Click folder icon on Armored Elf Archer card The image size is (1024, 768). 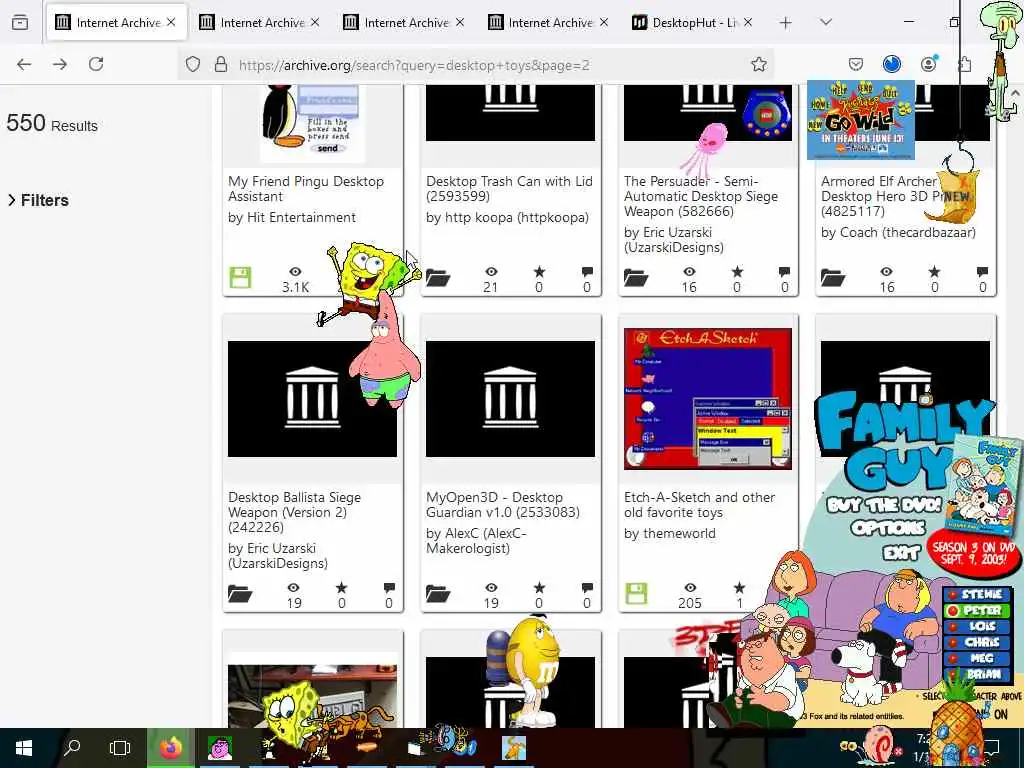click(x=833, y=279)
